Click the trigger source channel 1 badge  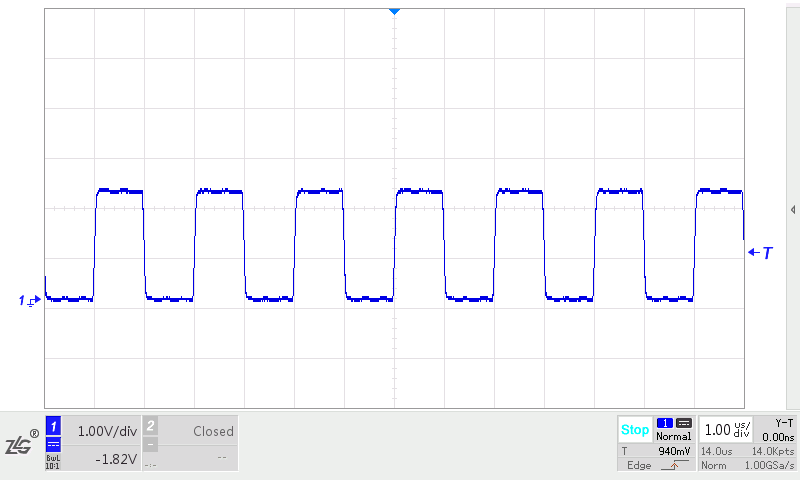tap(664, 423)
